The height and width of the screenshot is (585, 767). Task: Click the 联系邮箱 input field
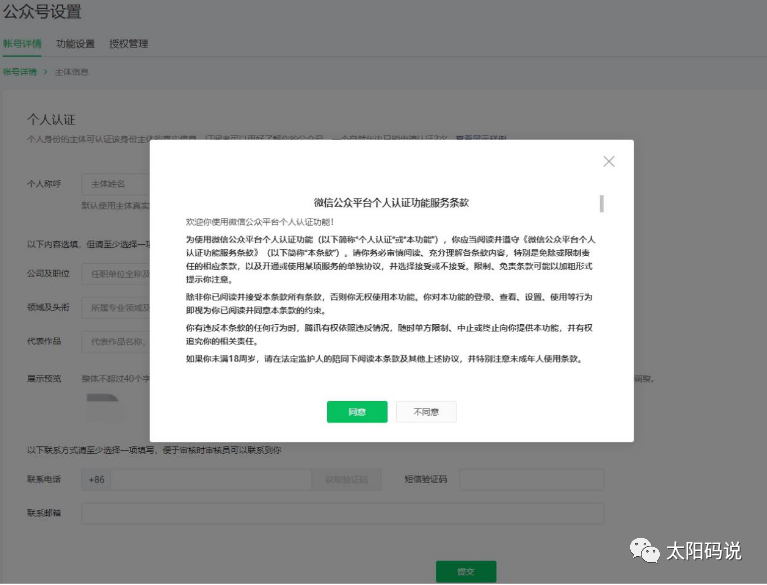coord(343,514)
